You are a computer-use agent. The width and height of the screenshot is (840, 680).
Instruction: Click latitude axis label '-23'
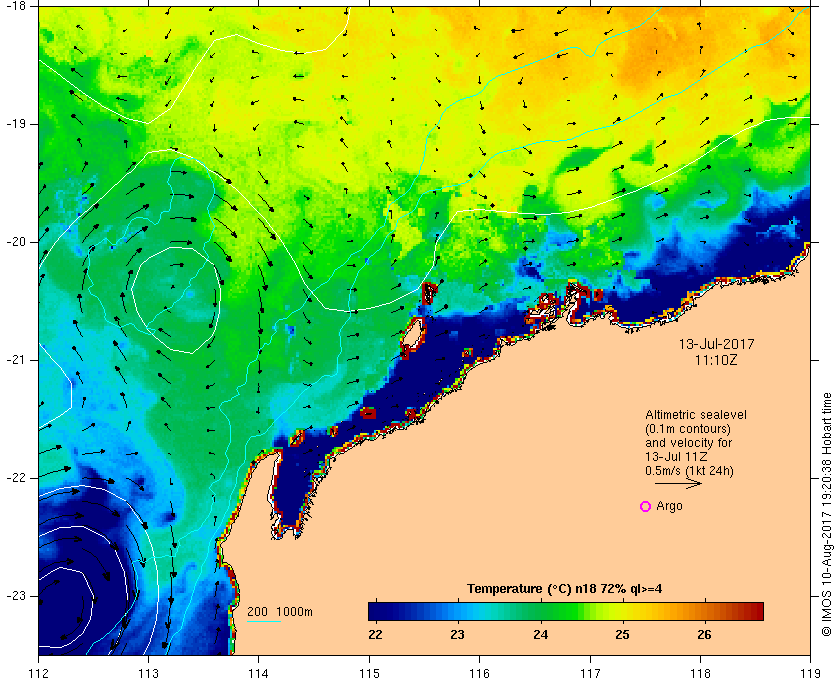pyautogui.click(x=16, y=595)
